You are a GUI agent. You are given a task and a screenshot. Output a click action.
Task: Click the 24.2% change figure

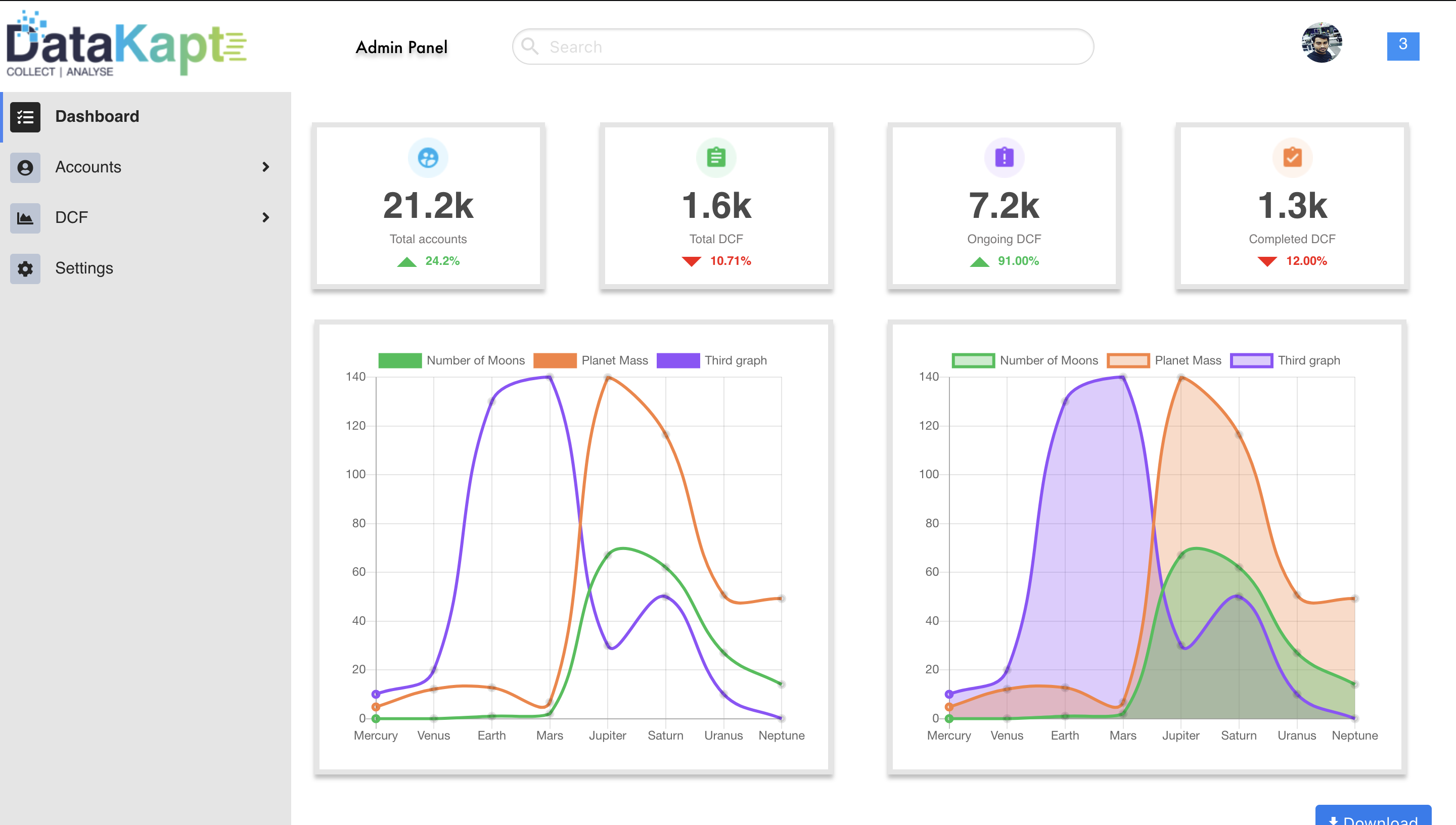(442, 261)
